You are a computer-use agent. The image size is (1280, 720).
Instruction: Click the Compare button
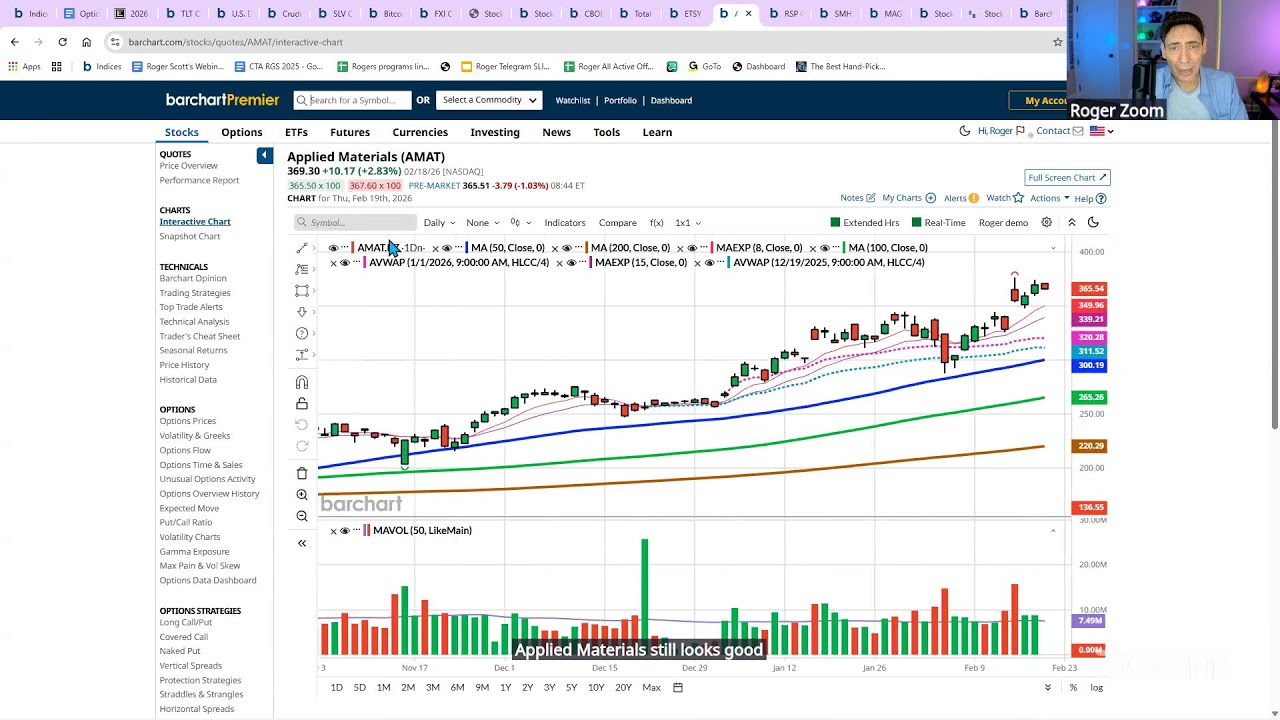click(617, 223)
